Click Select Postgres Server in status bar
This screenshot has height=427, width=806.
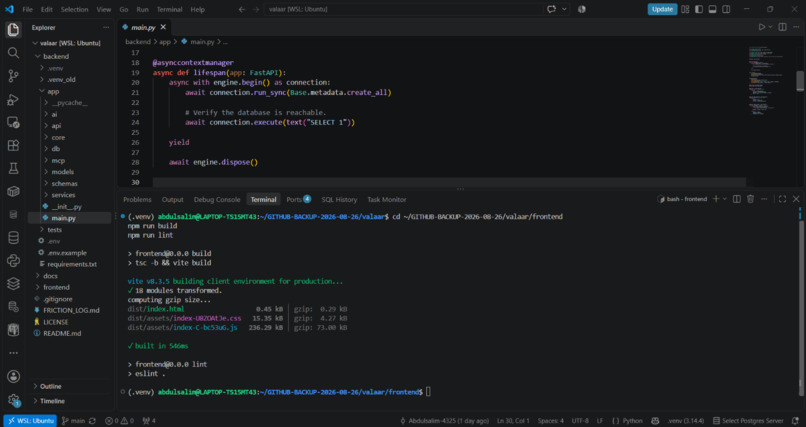[x=748, y=420]
